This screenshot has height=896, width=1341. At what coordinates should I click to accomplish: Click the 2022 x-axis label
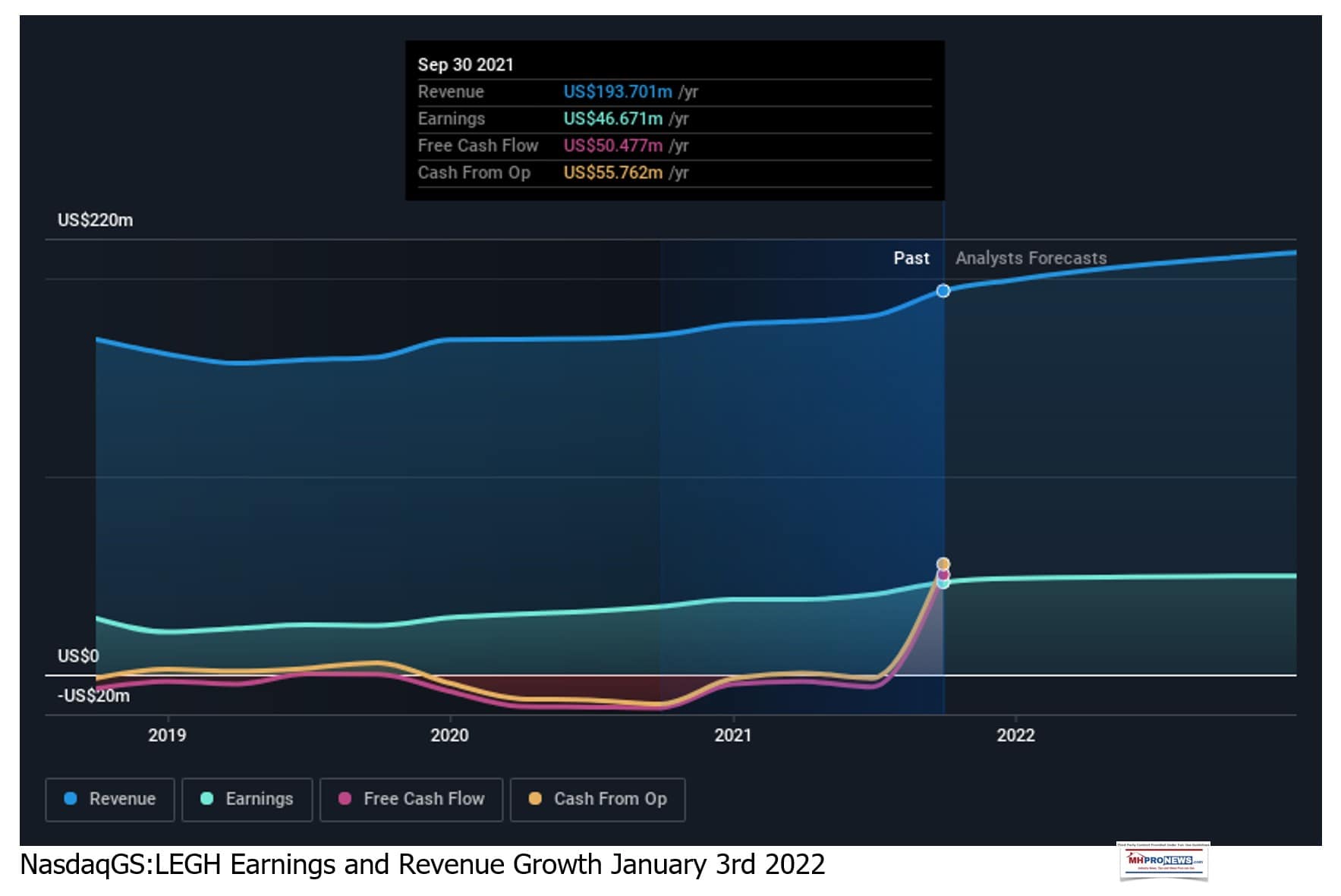pyautogui.click(x=1015, y=735)
